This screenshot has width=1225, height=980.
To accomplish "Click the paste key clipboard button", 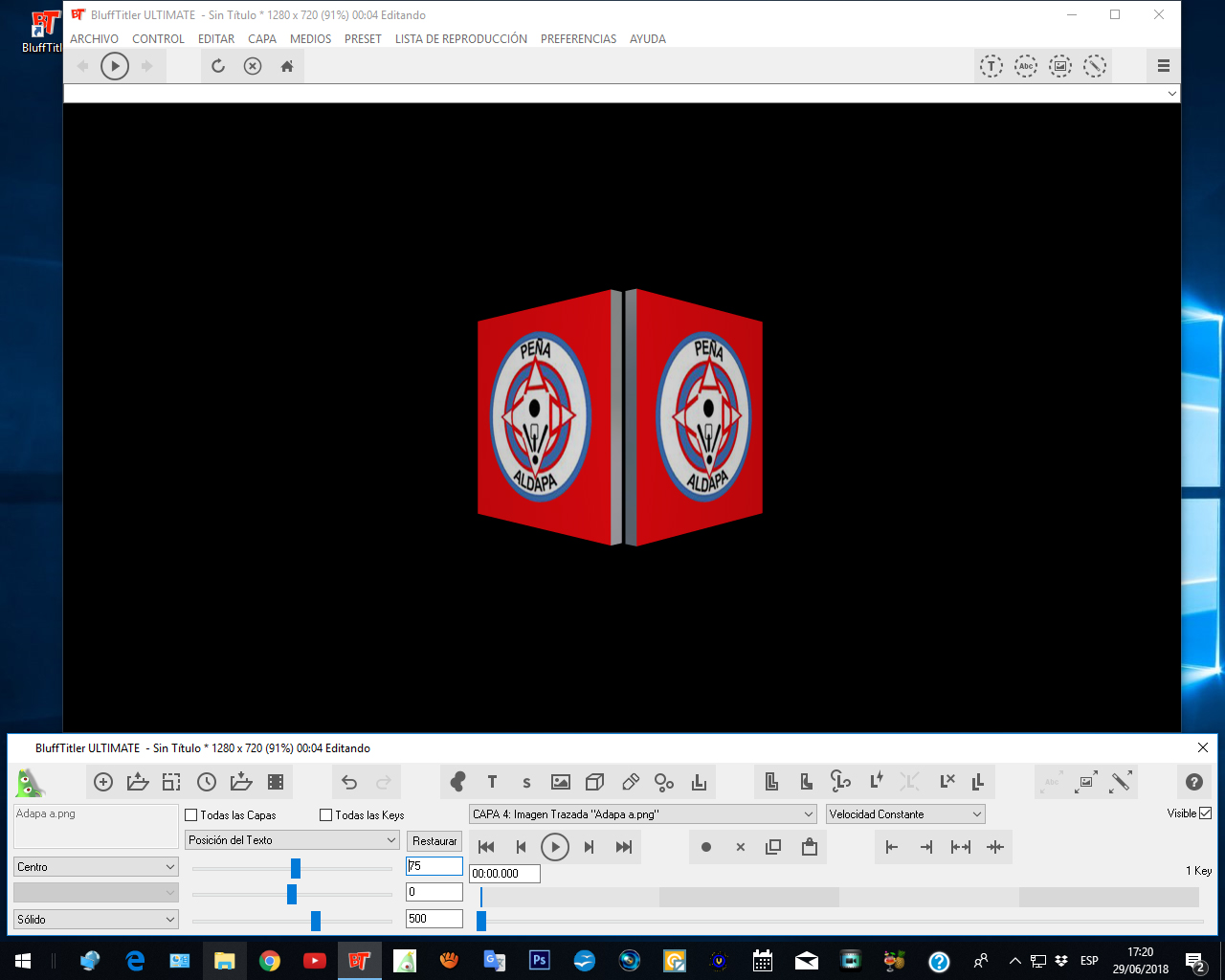I will pyautogui.click(x=810, y=847).
